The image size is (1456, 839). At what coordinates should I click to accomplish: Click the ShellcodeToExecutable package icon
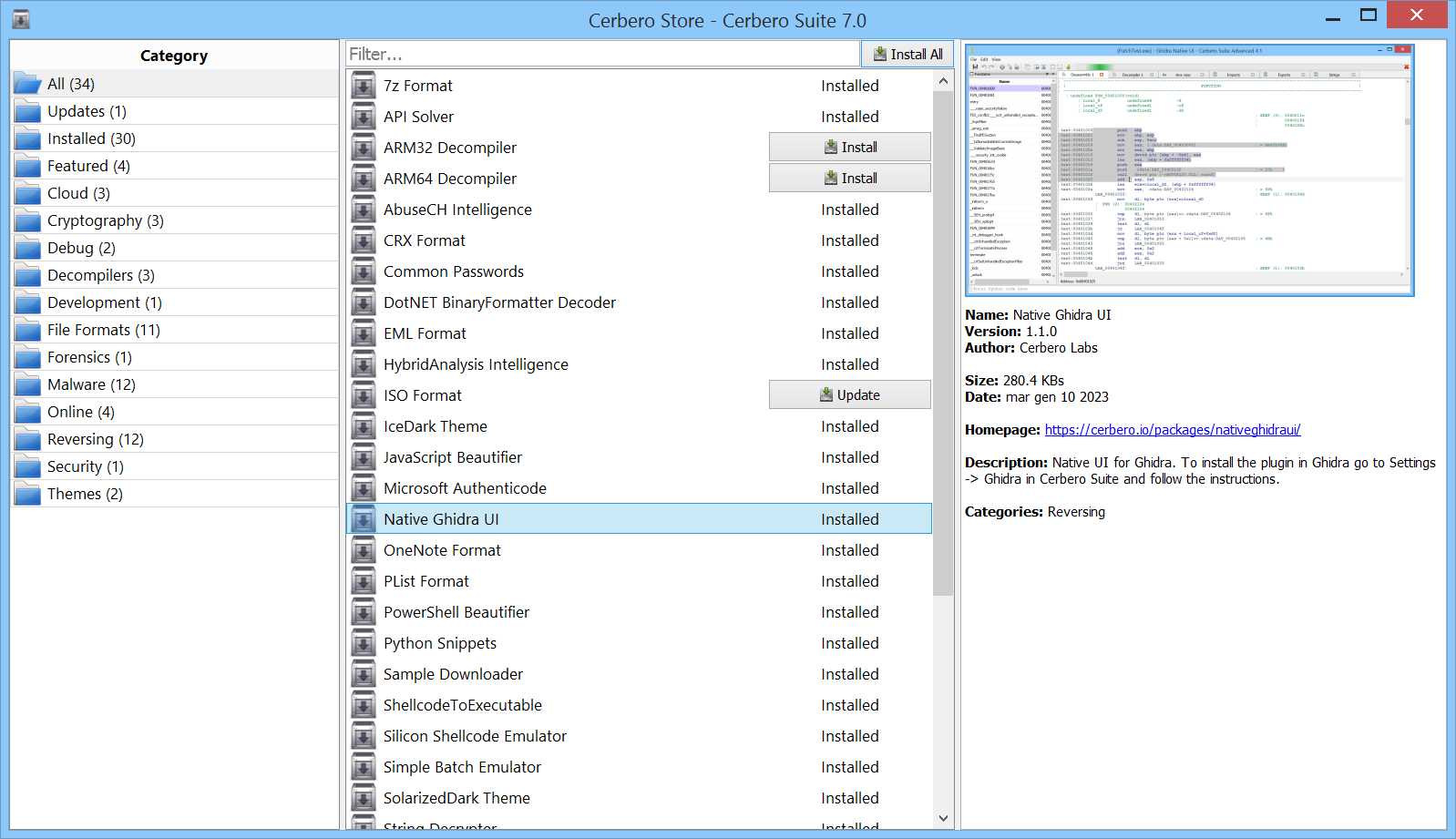[x=364, y=705]
